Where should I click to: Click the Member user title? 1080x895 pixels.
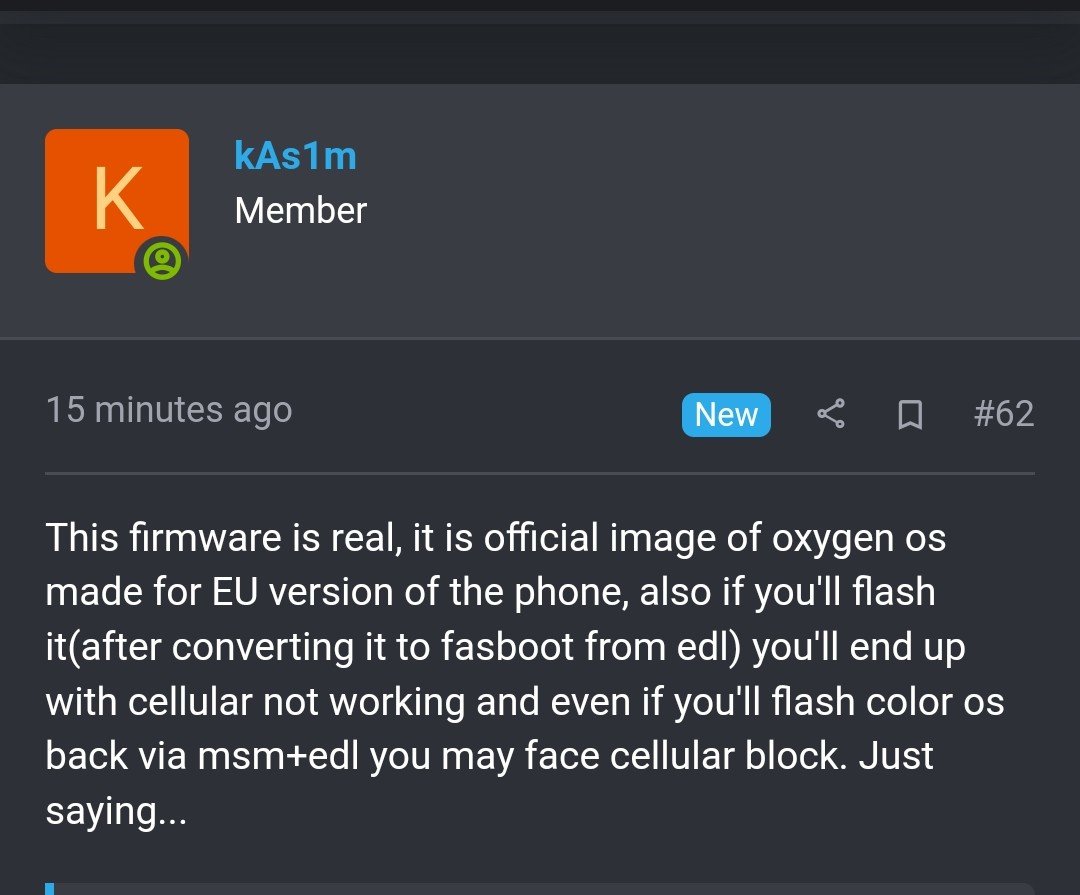(300, 211)
